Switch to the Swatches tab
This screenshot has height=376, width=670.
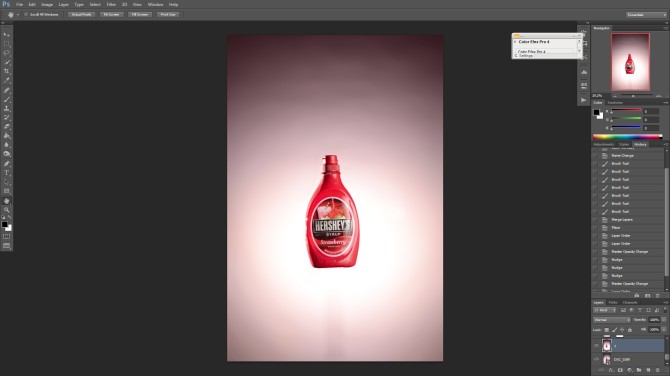pos(615,103)
